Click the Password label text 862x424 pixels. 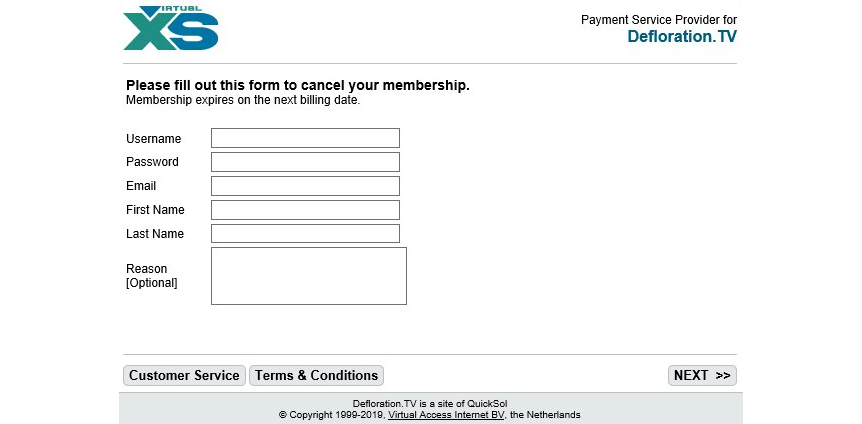click(x=152, y=162)
